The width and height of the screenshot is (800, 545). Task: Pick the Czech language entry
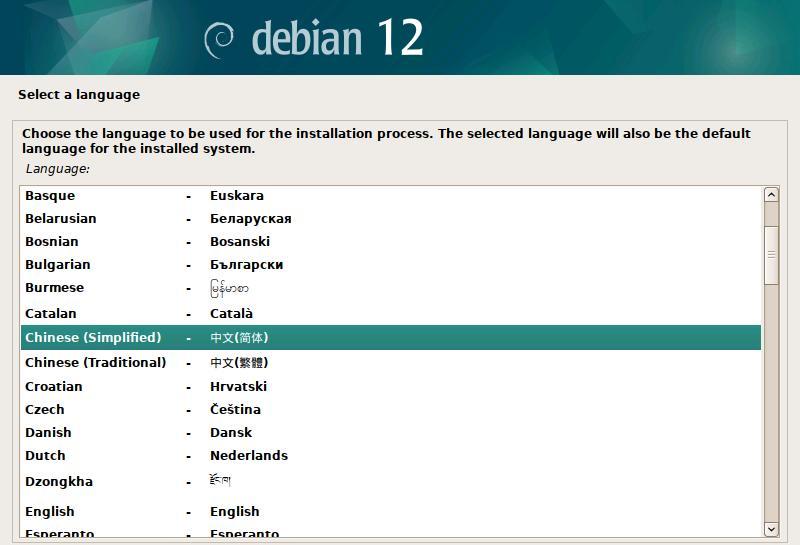(391, 409)
